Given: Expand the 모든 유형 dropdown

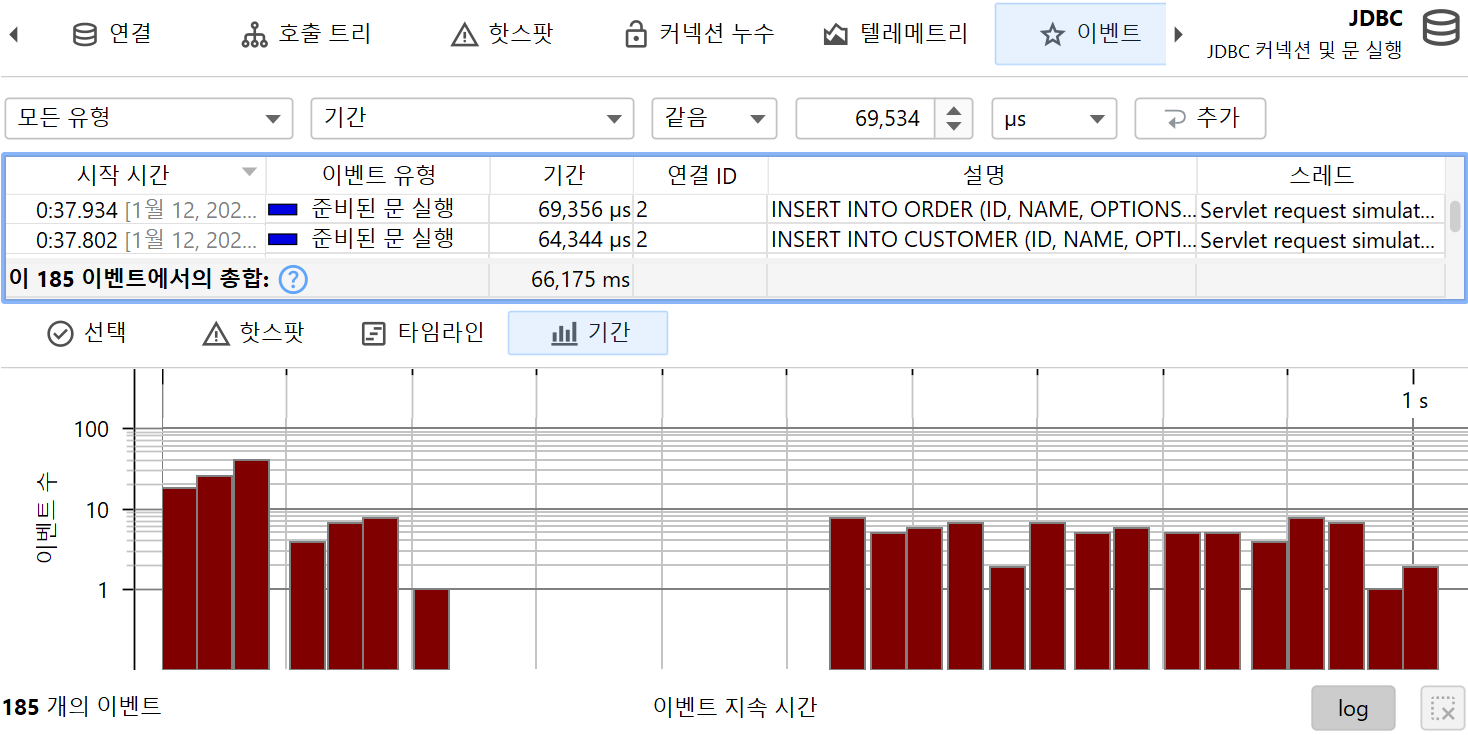Looking at the screenshot, I should [x=149, y=118].
